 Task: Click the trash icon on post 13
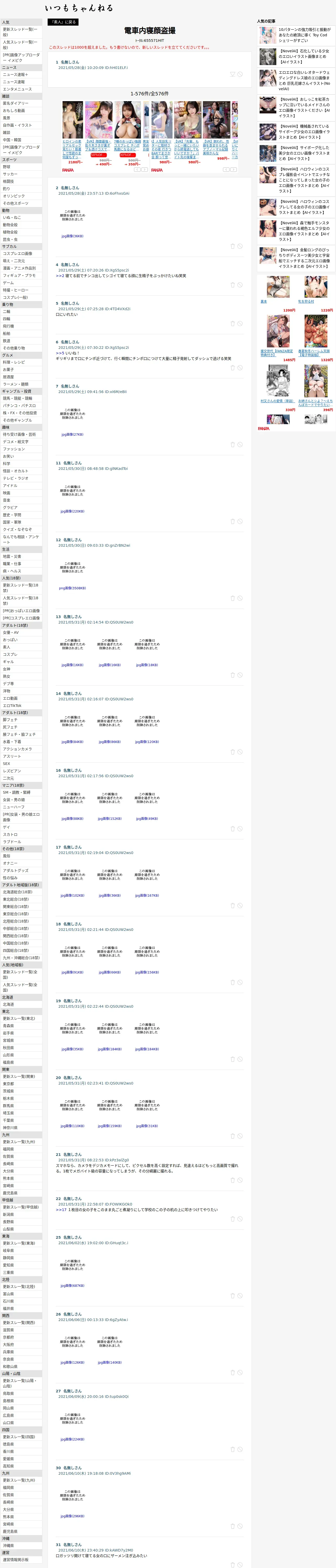[x=232, y=675]
